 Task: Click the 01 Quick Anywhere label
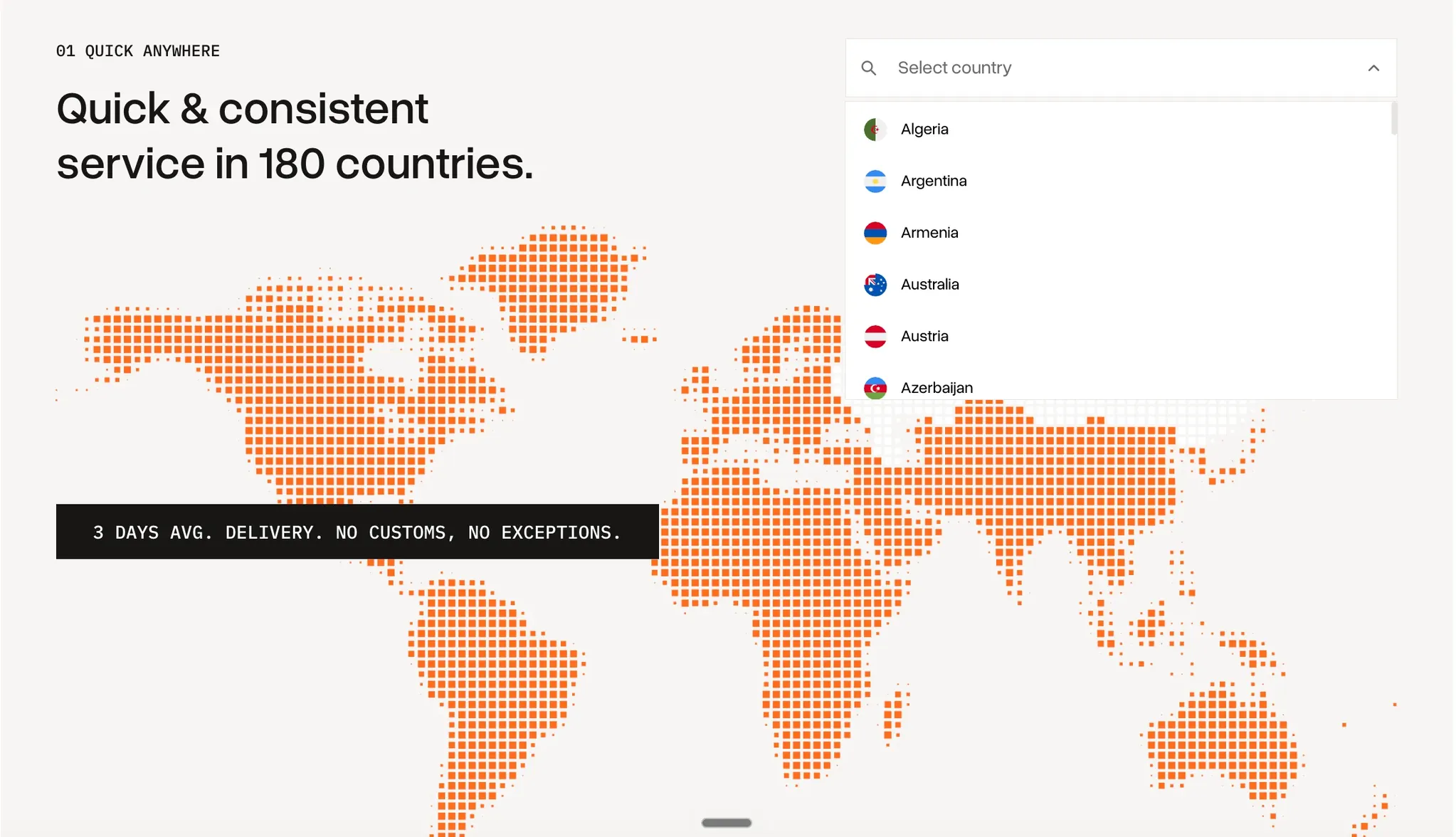tap(138, 51)
